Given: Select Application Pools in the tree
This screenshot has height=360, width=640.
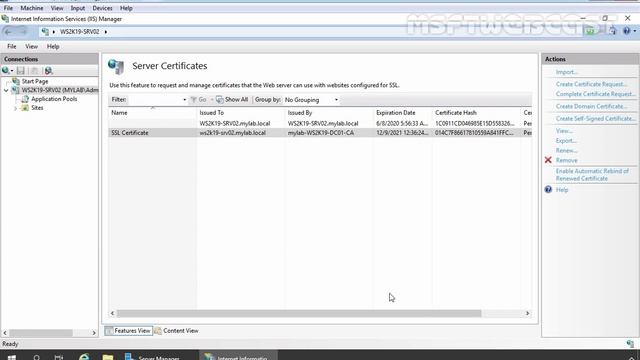Looking at the screenshot, I should click(x=54, y=99).
